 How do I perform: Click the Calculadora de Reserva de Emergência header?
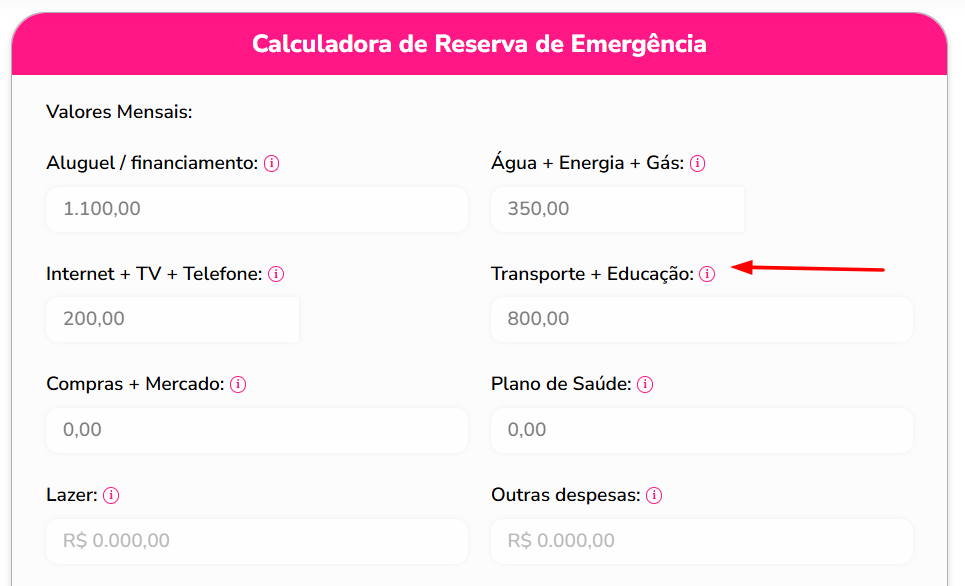click(479, 44)
